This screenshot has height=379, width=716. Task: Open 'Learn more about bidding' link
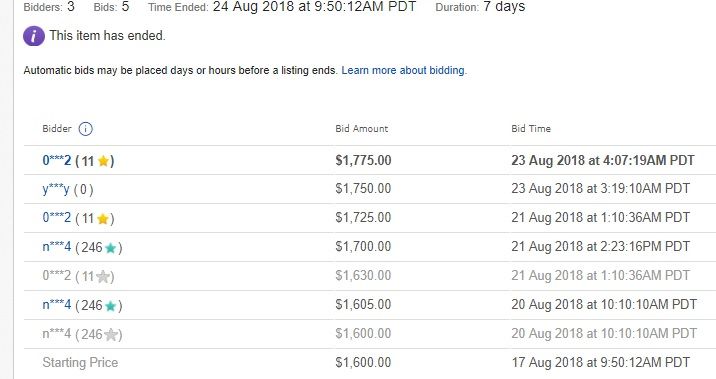tap(404, 71)
